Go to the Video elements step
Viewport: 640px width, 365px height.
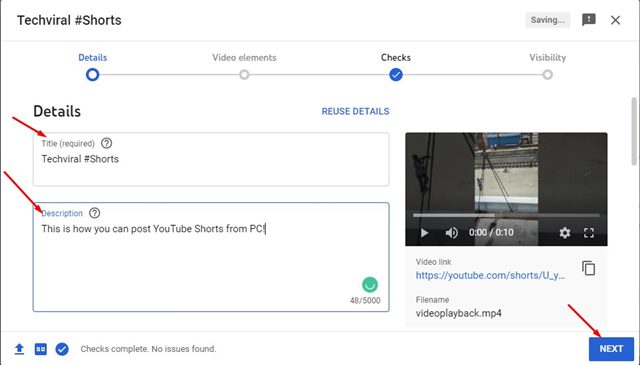point(244,58)
